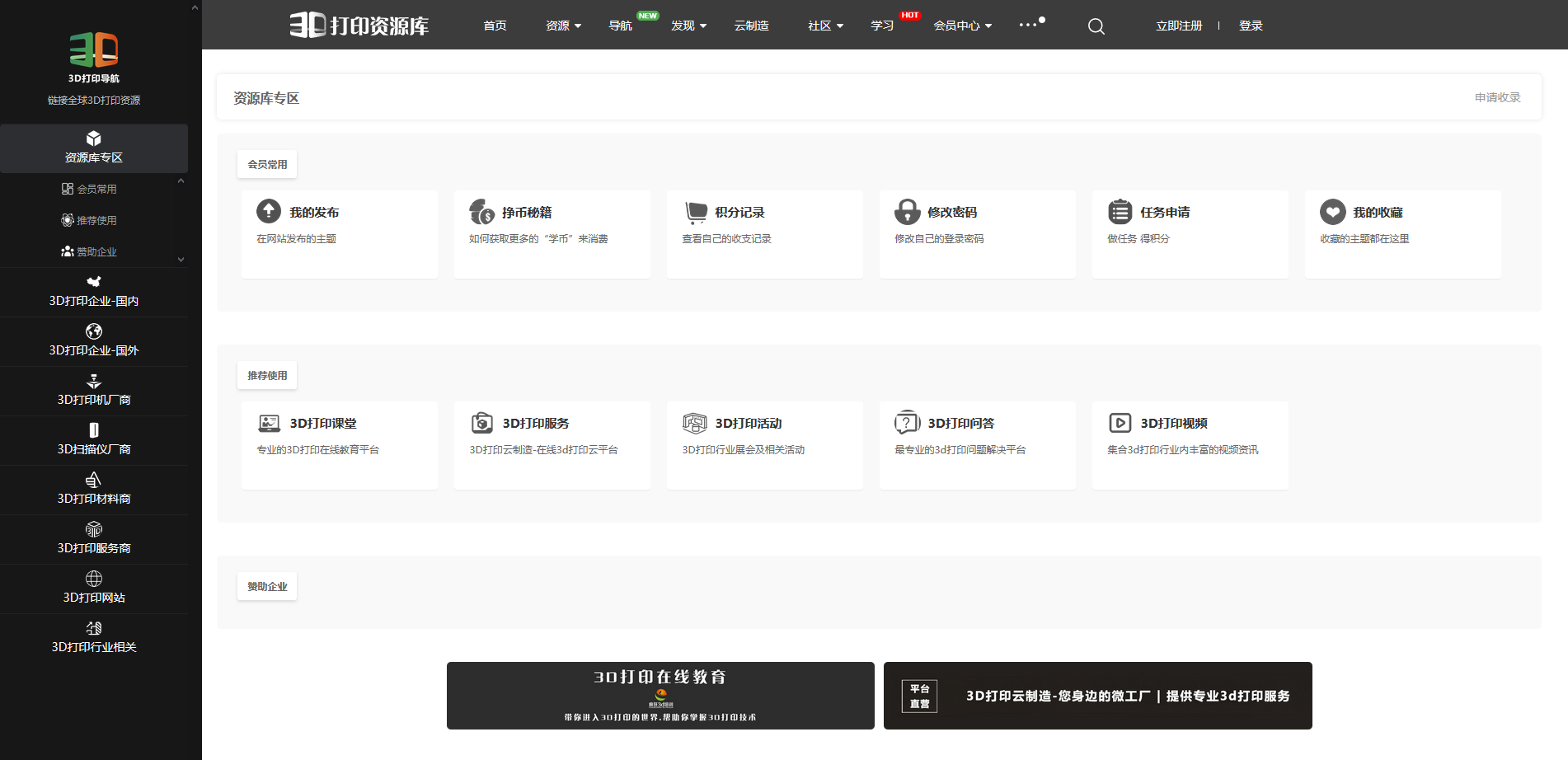Click the text 3D打印行业展会及相关活动
This screenshot has width=1568, height=760.
[x=744, y=450]
